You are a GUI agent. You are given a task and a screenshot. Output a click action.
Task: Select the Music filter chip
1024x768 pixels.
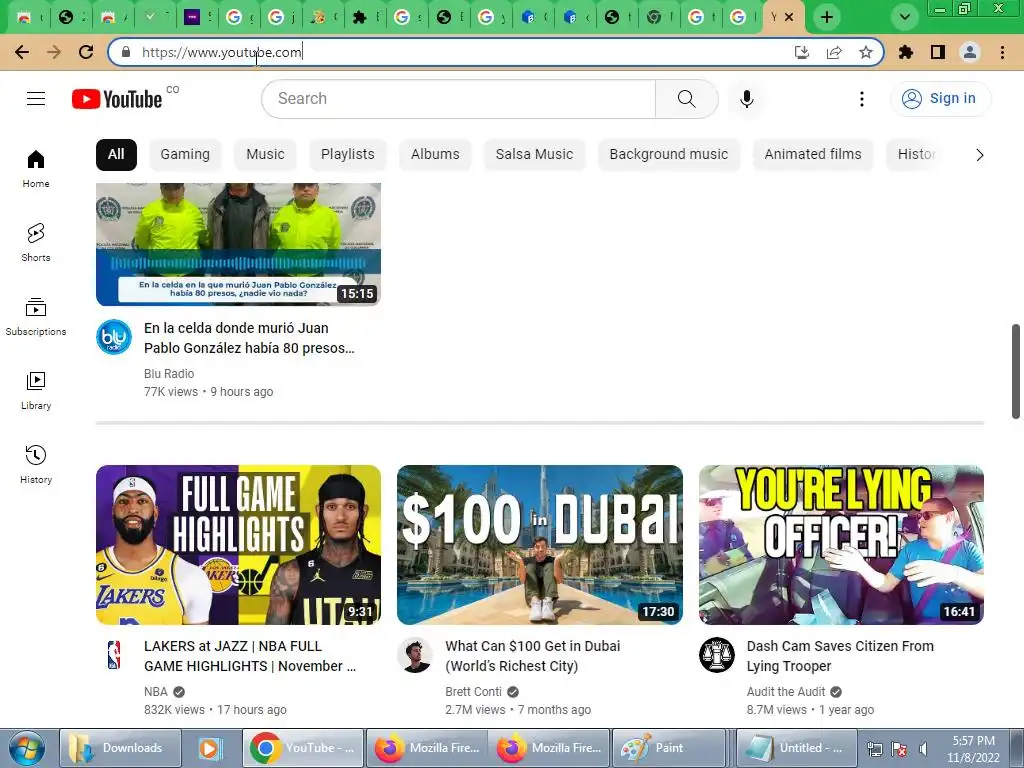point(265,155)
